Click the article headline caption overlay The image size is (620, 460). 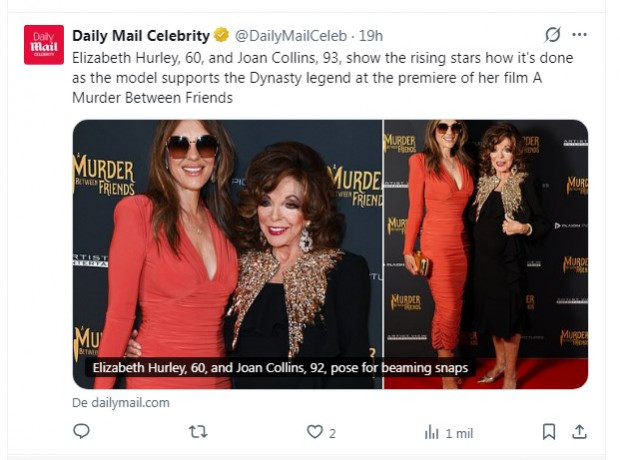(280, 368)
